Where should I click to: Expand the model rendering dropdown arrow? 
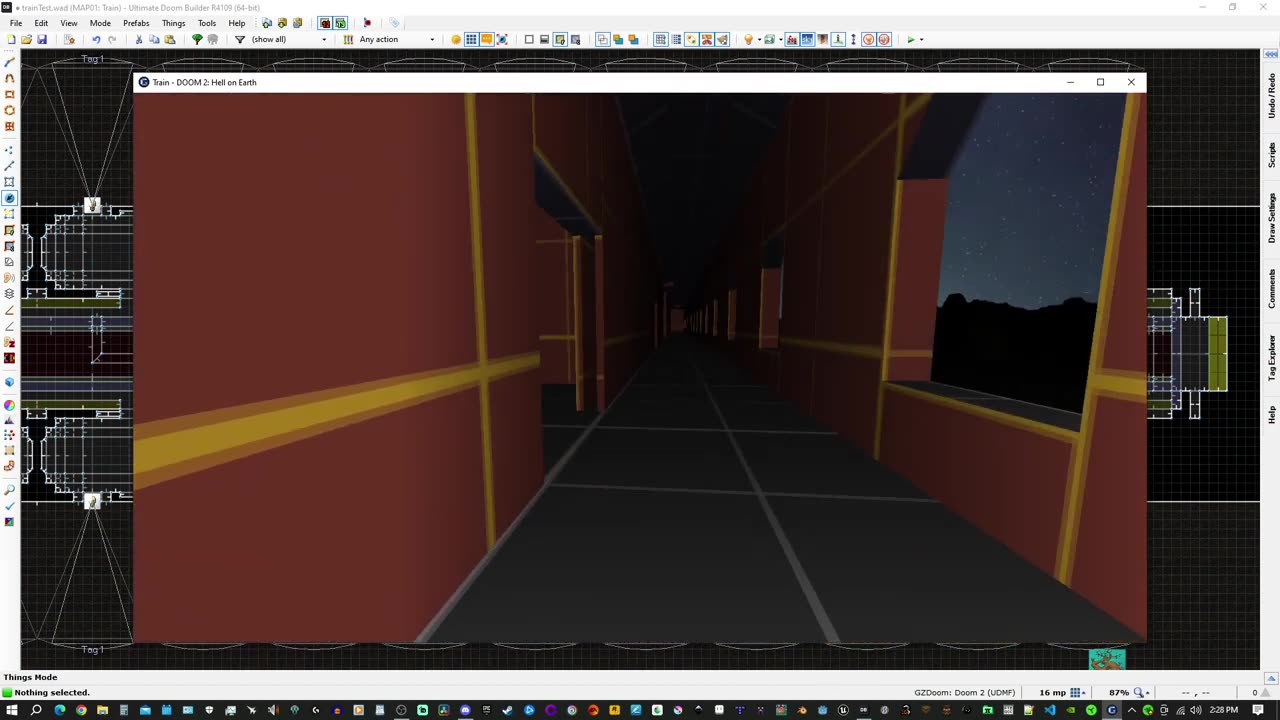[x=781, y=39]
